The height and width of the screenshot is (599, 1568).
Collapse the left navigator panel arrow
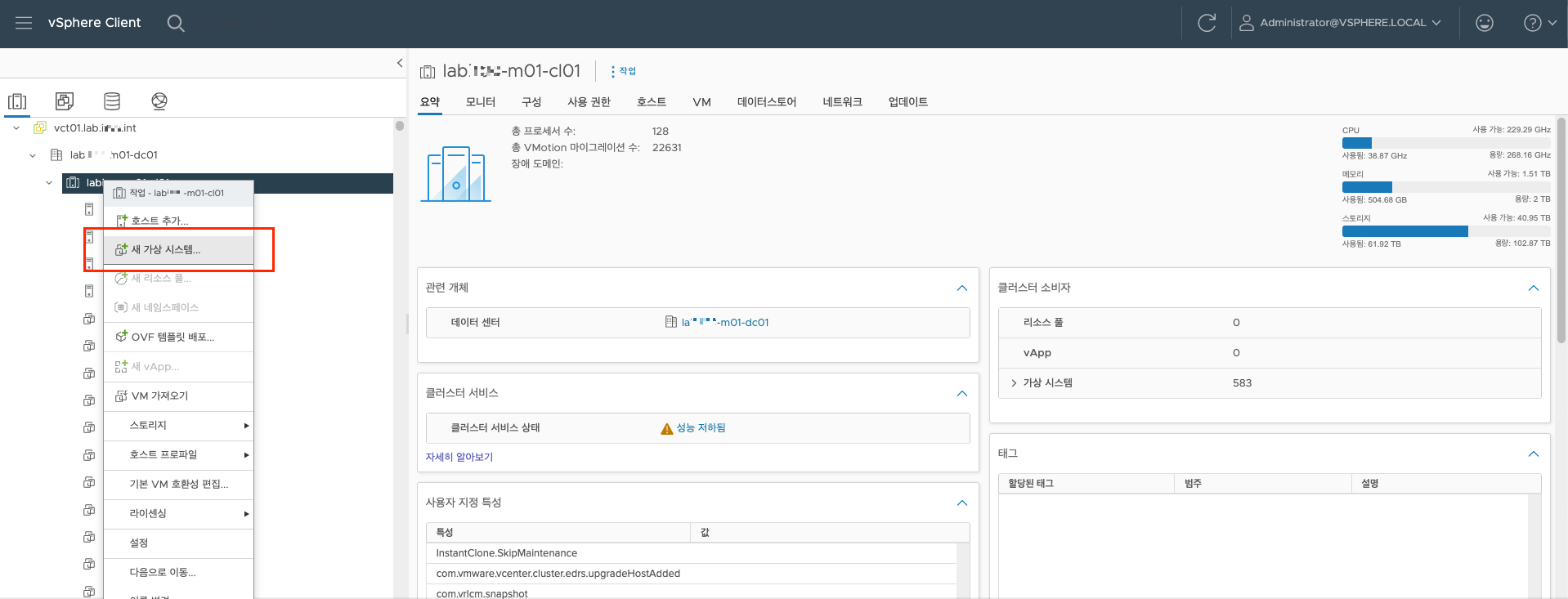(400, 63)
